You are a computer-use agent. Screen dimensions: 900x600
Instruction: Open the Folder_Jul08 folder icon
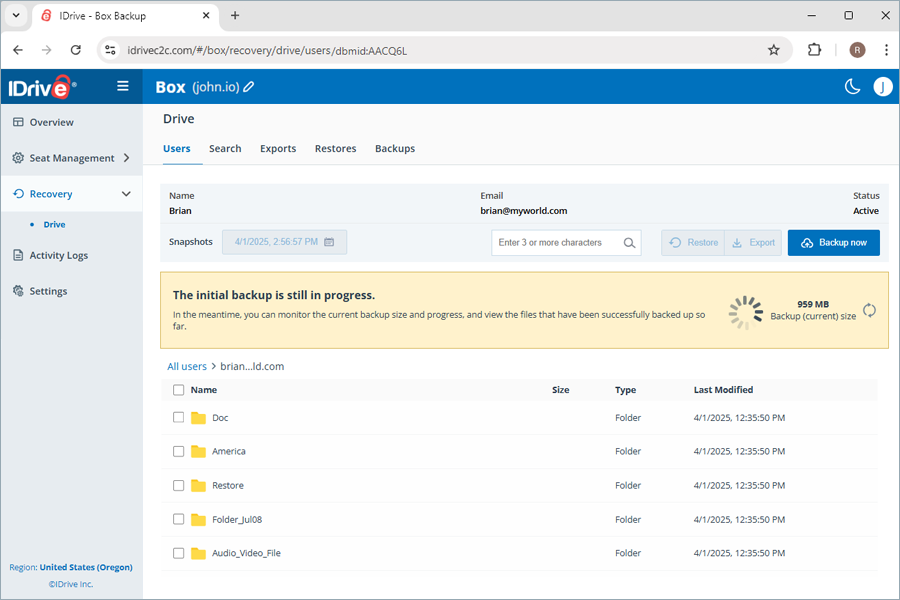coord(198,519)
